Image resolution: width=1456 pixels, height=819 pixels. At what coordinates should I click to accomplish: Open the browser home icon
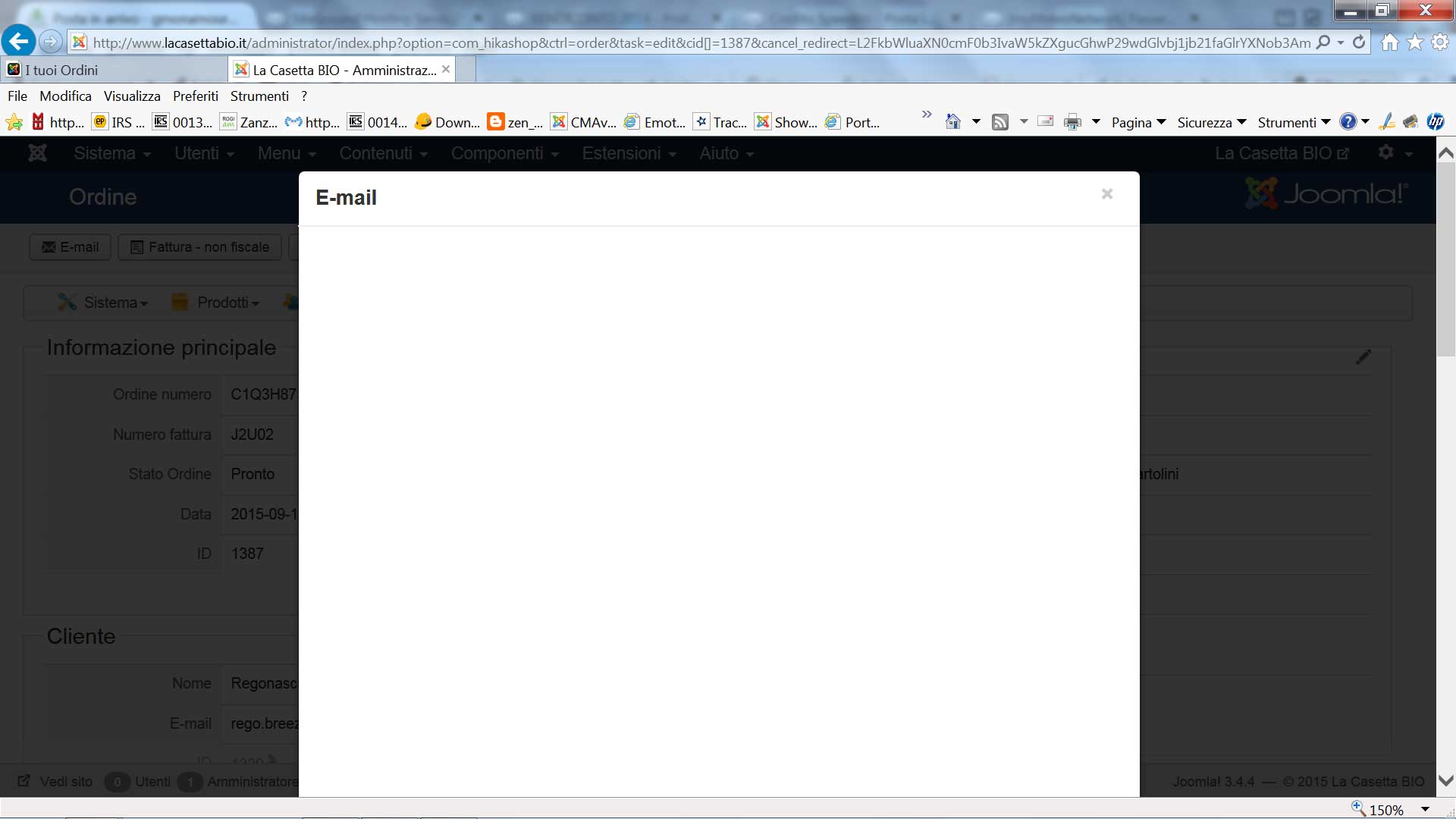(x=1389, y=42)
